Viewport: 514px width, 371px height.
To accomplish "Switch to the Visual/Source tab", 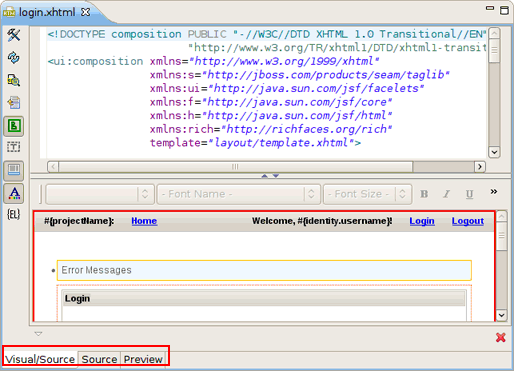I will click(x=40, y=359).
